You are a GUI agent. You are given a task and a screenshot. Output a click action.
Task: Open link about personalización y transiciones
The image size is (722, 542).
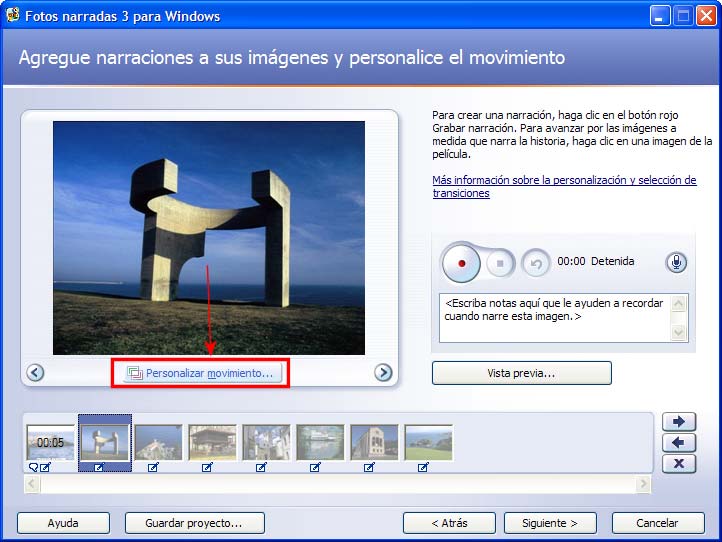(564, 186)
